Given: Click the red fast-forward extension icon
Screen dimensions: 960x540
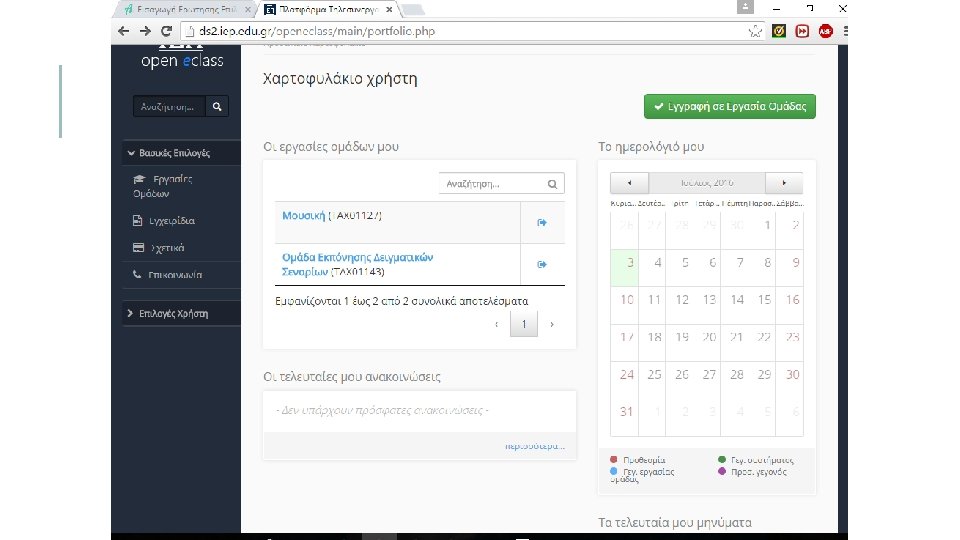Looking at the screenshot, I should (802, 31).
